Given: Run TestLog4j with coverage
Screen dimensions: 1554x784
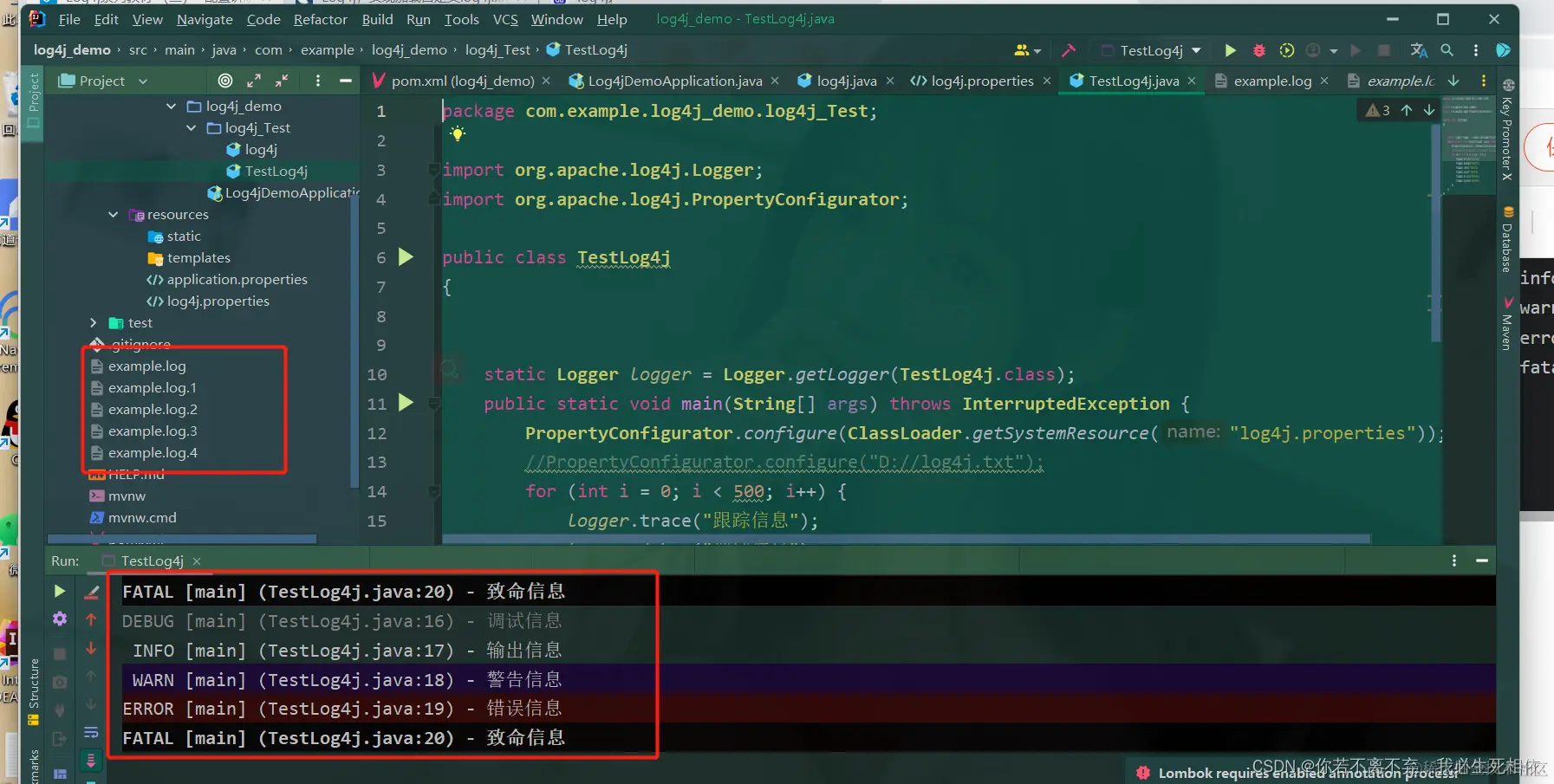Looking at the screenshot, I should pyautogui.click(x=1287, y=50).
